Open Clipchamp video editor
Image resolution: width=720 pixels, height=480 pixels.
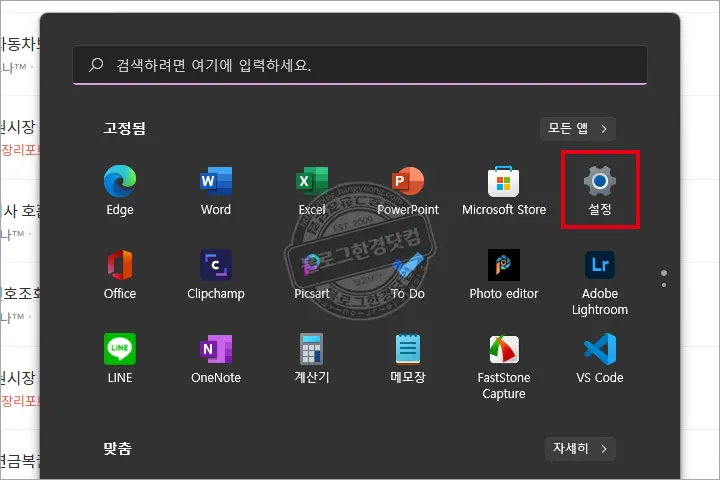pos(216,274)
